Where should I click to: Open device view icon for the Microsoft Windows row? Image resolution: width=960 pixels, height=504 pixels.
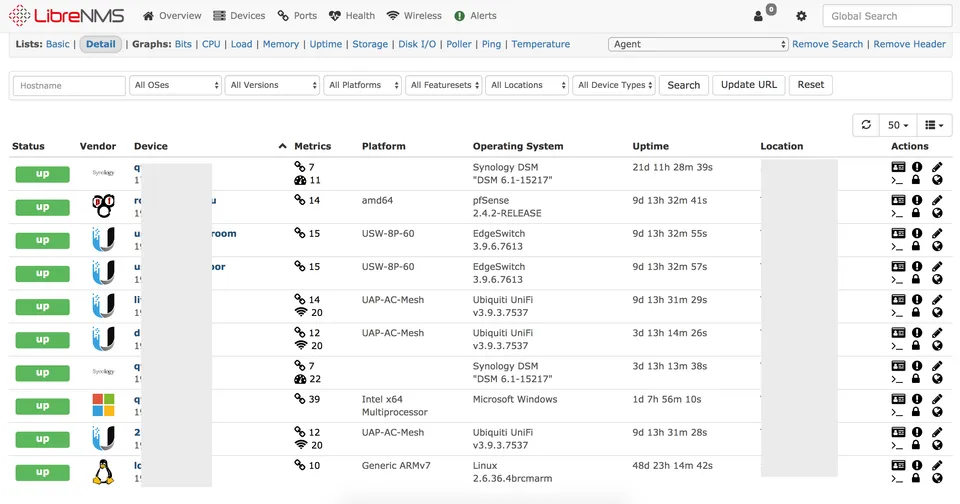(898, 398)
